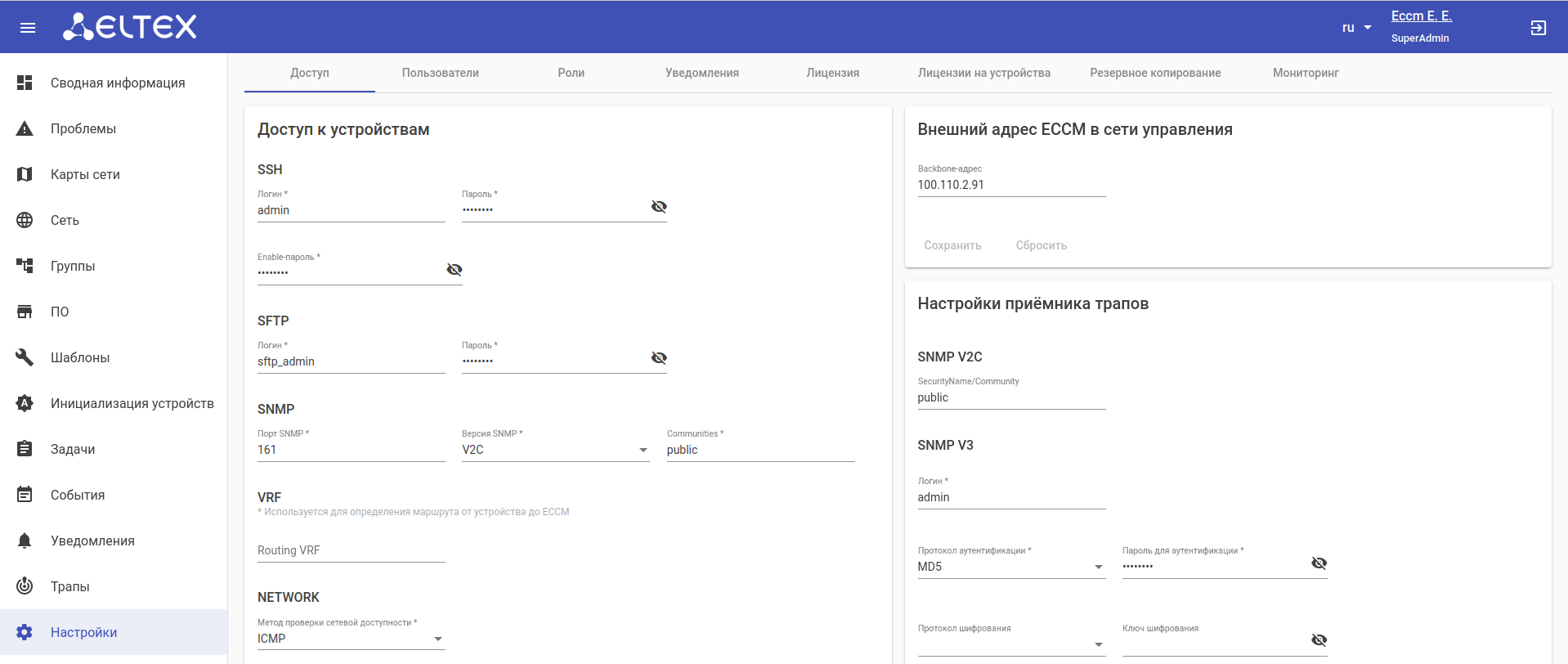Open the Проблемы warning triangle icon
The image size is (1568, 664).
[x=25, y=128]
